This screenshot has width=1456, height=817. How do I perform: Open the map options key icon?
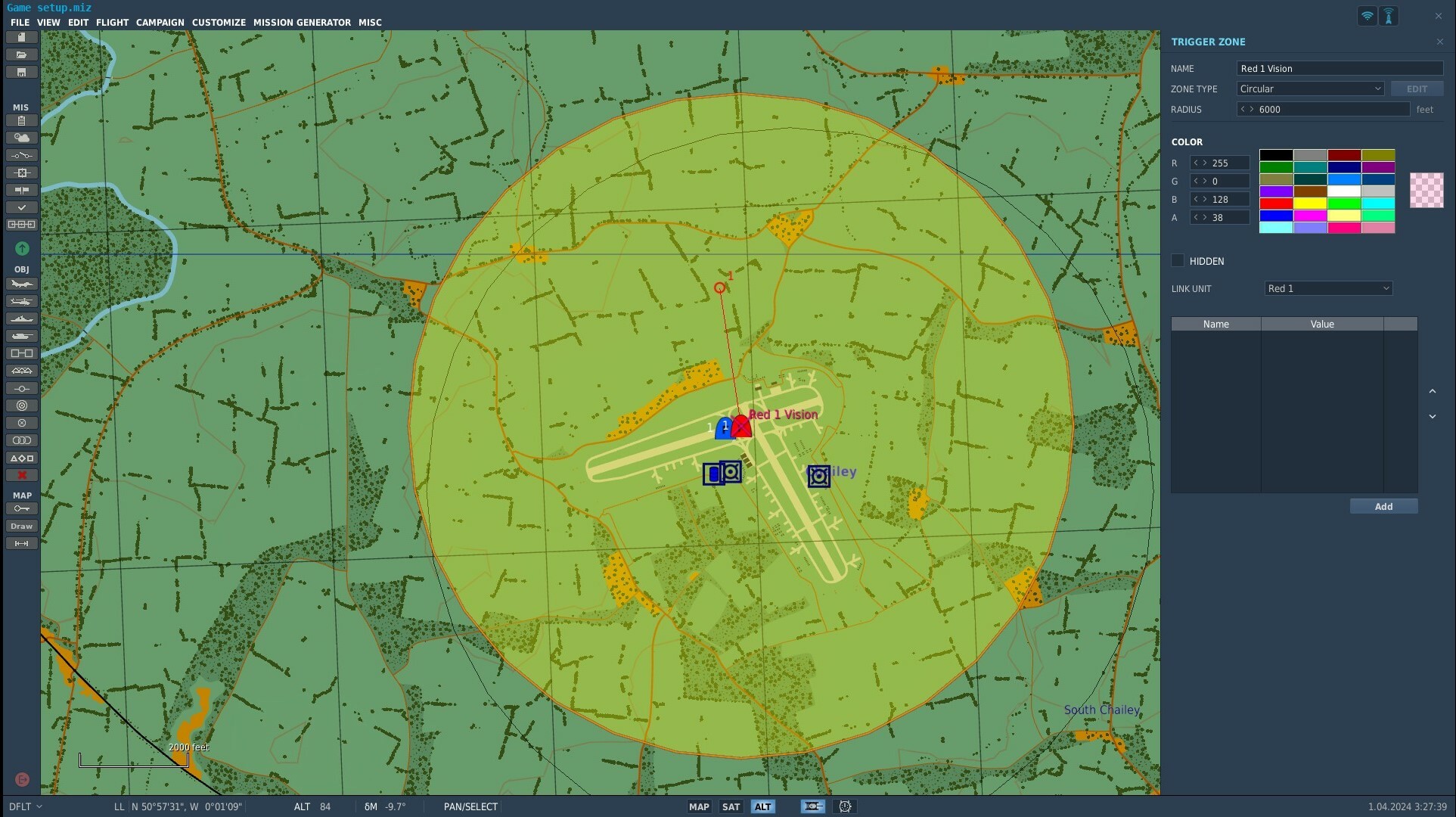point(21,508)
